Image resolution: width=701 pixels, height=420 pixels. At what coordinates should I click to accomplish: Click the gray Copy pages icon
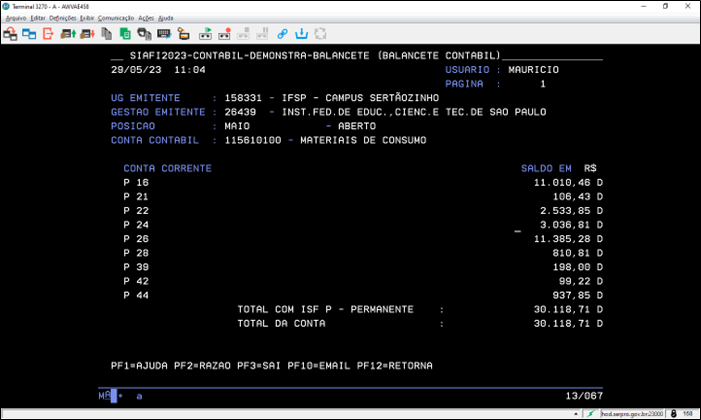[106, 34]
